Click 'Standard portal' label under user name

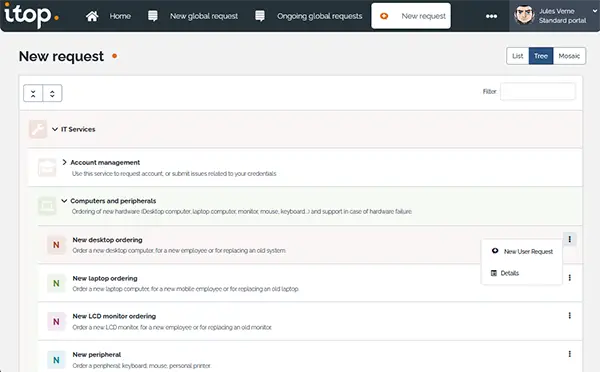(x=562, y=21)
